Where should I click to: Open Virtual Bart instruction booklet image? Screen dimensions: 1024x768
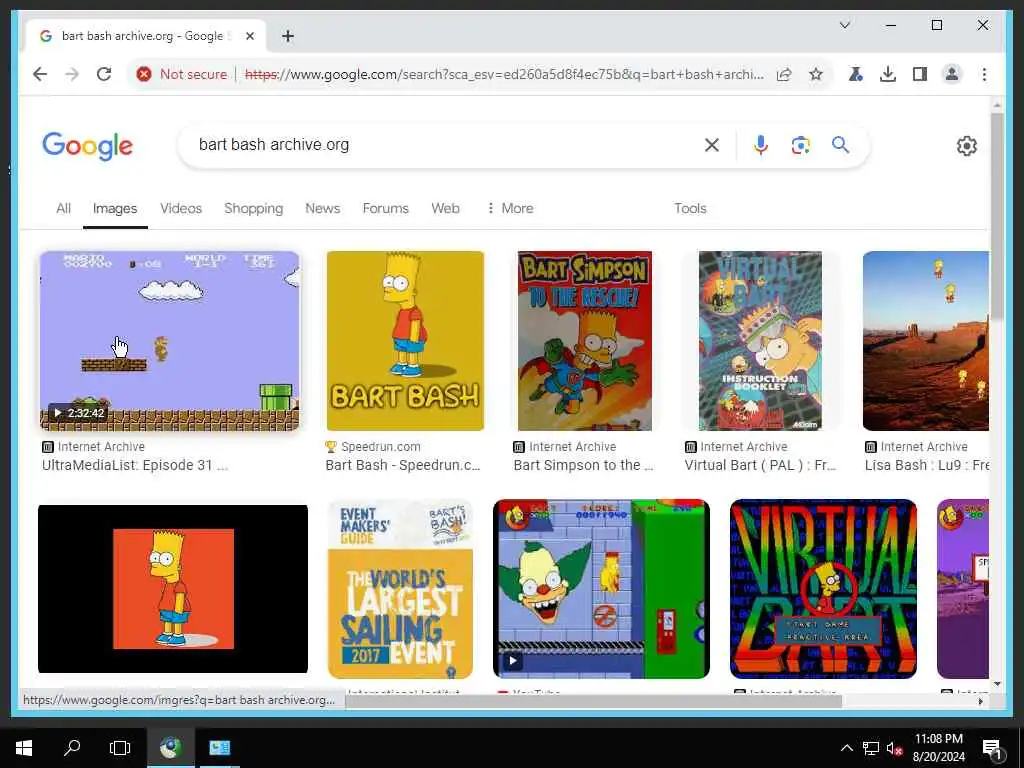(760, 341)
